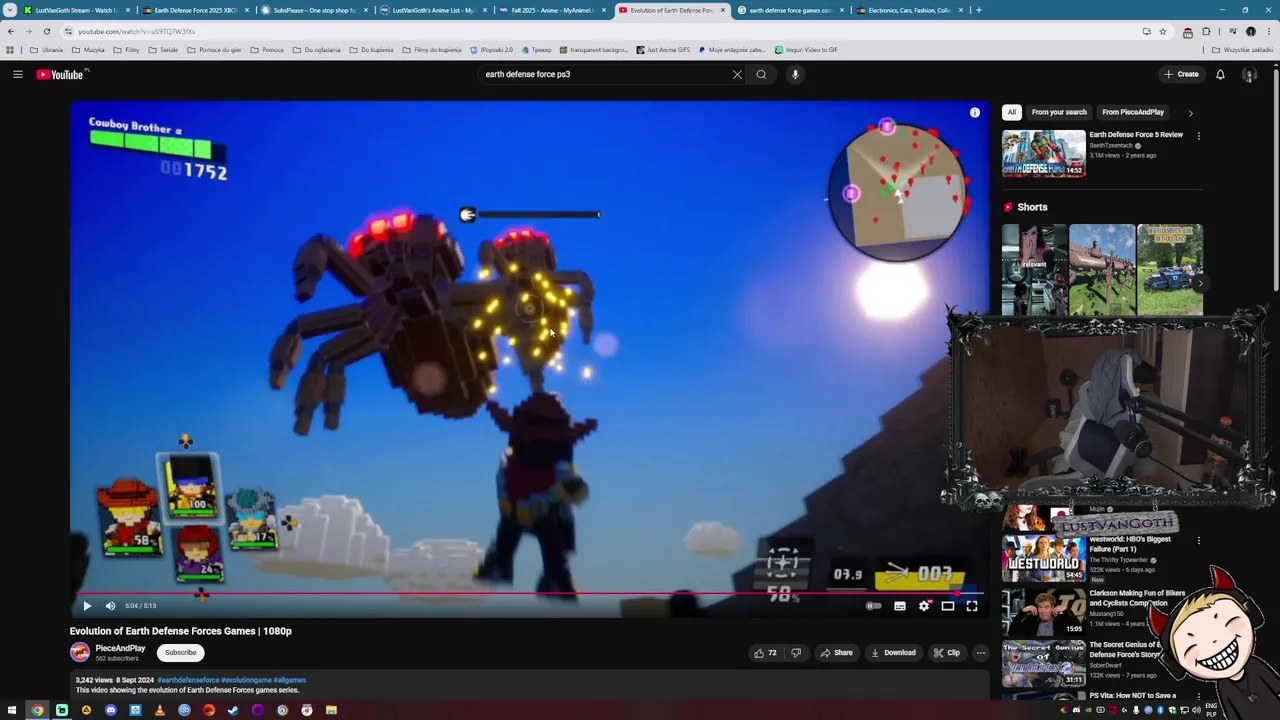Open the PieceAndPlay channel name link
The width and height of the screenshot is (1280, 720).
point(120,648)
